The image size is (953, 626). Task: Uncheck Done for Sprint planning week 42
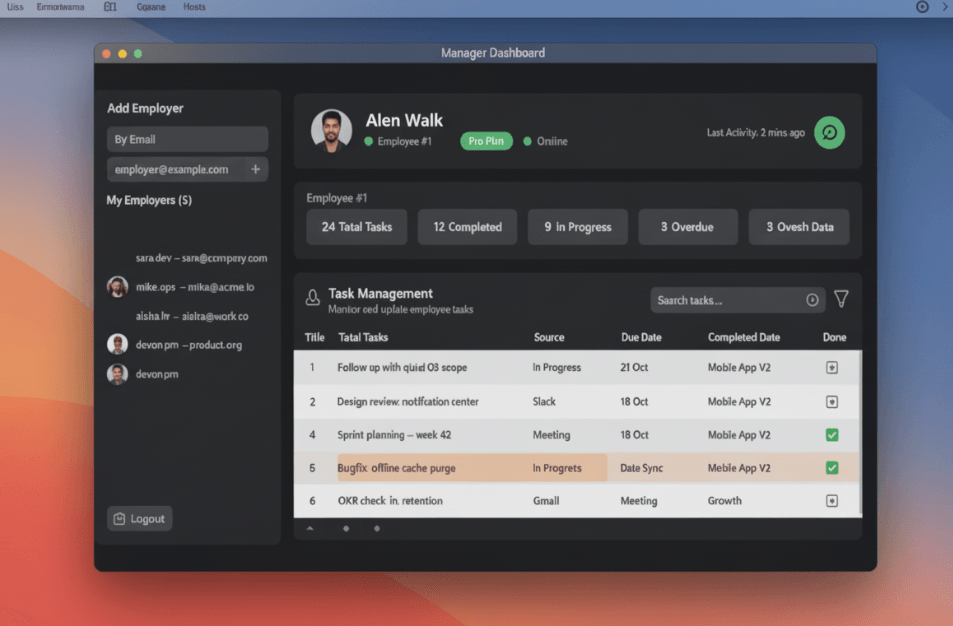(832, 434)
